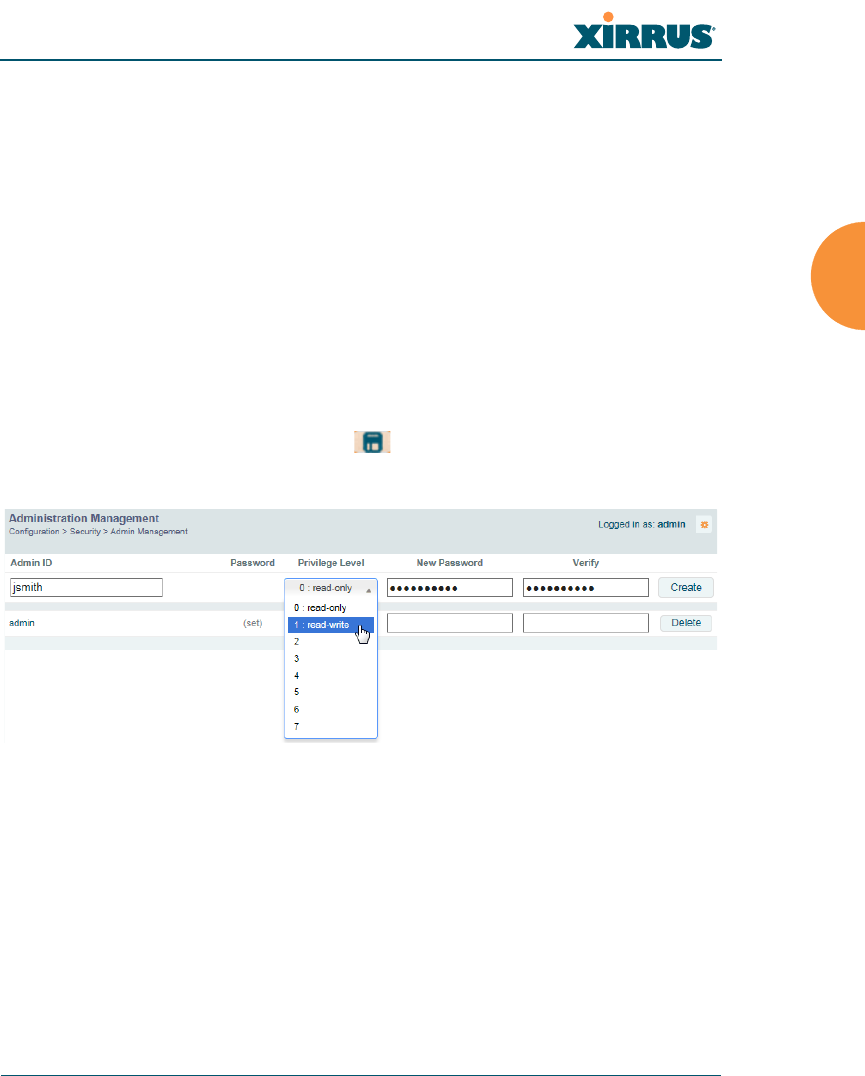Click the Verify column header
This screenshot has width=865, height=1076.
tap(586, 563)
